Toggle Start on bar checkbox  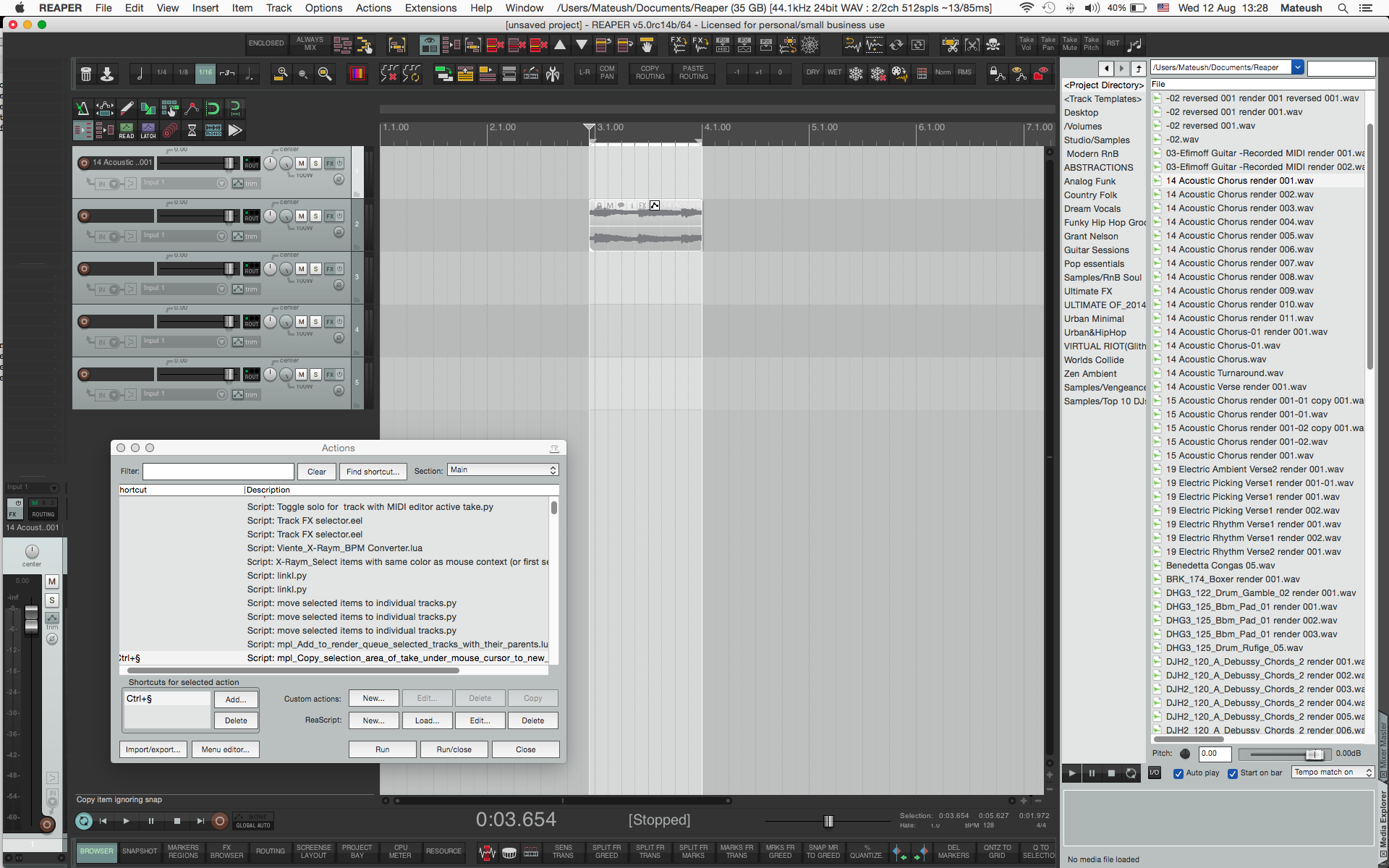tap(1233, 773)
